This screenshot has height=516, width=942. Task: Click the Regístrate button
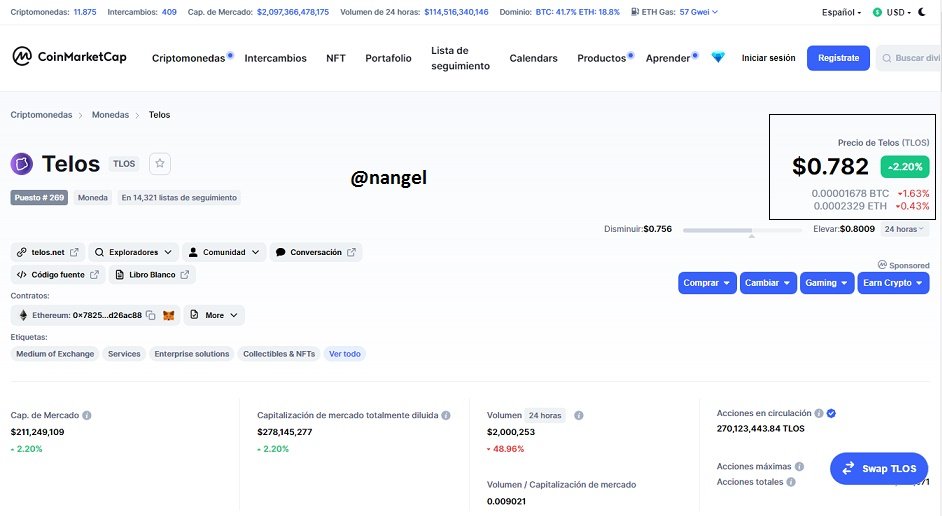pos(838,58)
